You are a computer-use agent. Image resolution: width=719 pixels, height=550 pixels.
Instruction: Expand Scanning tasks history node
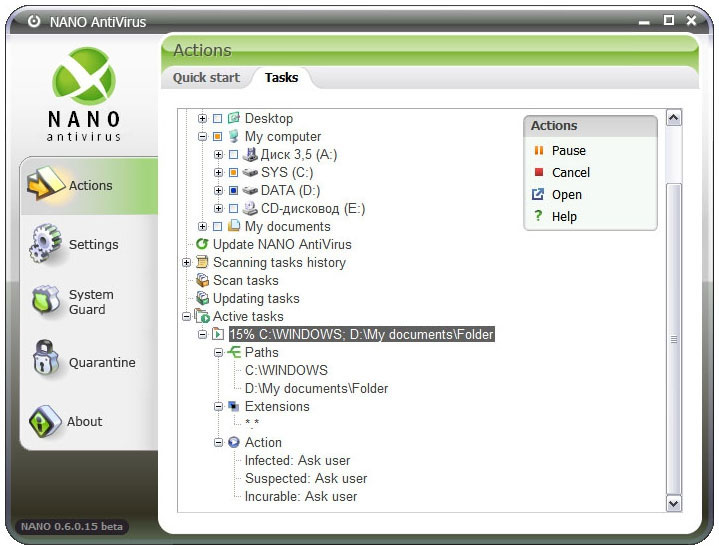pos(186,262)
